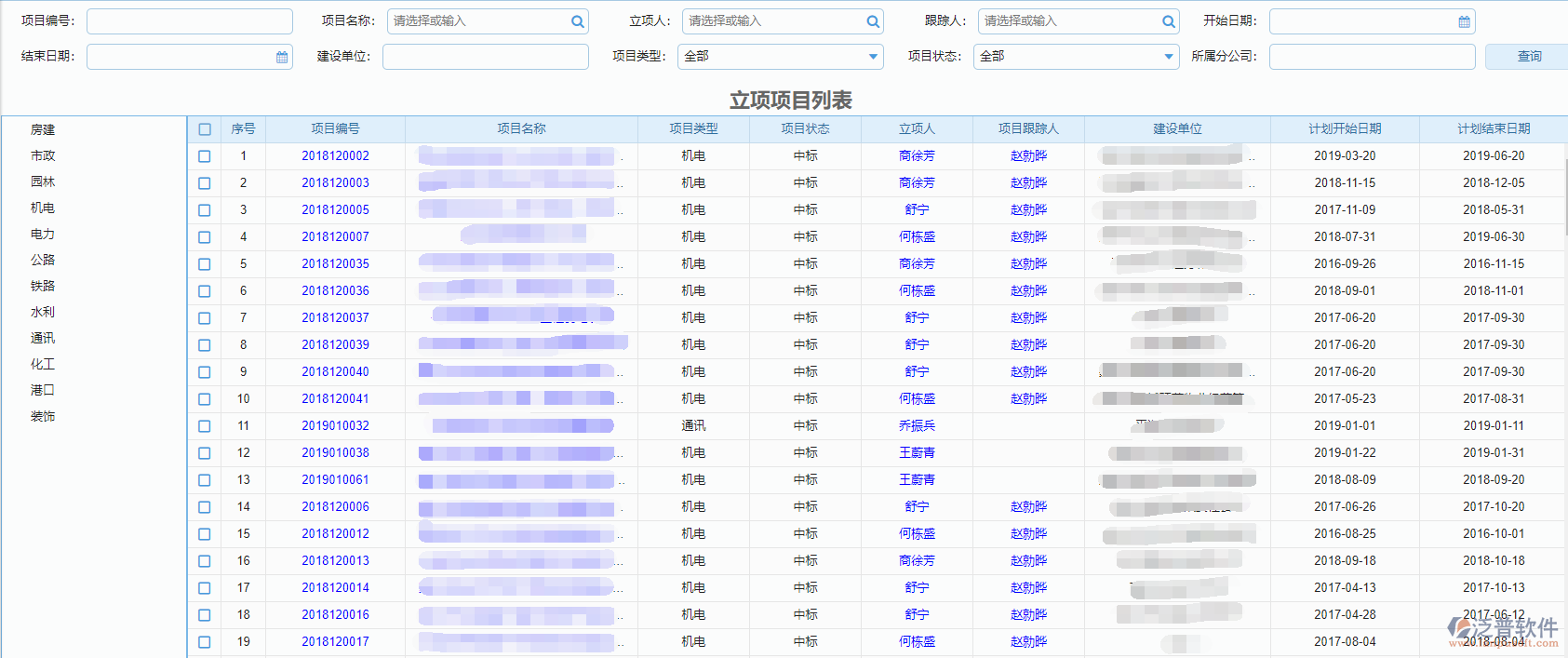Select 机电 in the left category list

(43, 208)
